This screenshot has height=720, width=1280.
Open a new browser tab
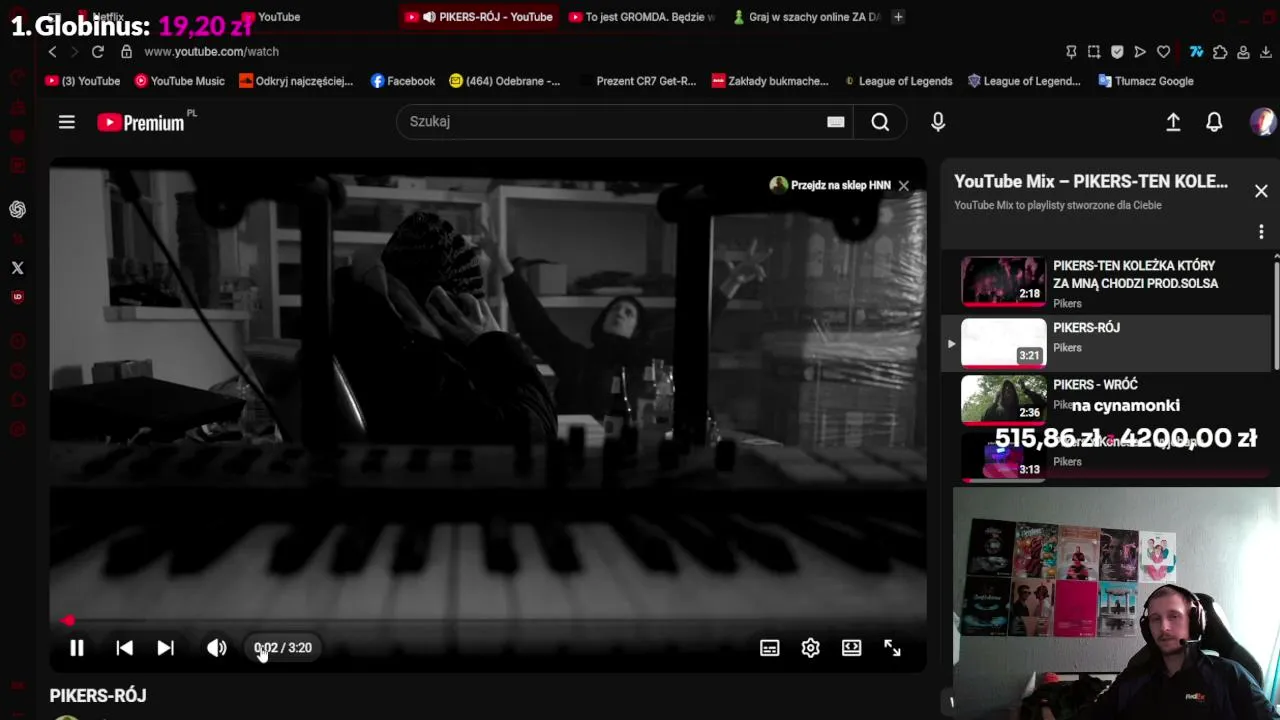pyautogui.click(x=898, y=17)
